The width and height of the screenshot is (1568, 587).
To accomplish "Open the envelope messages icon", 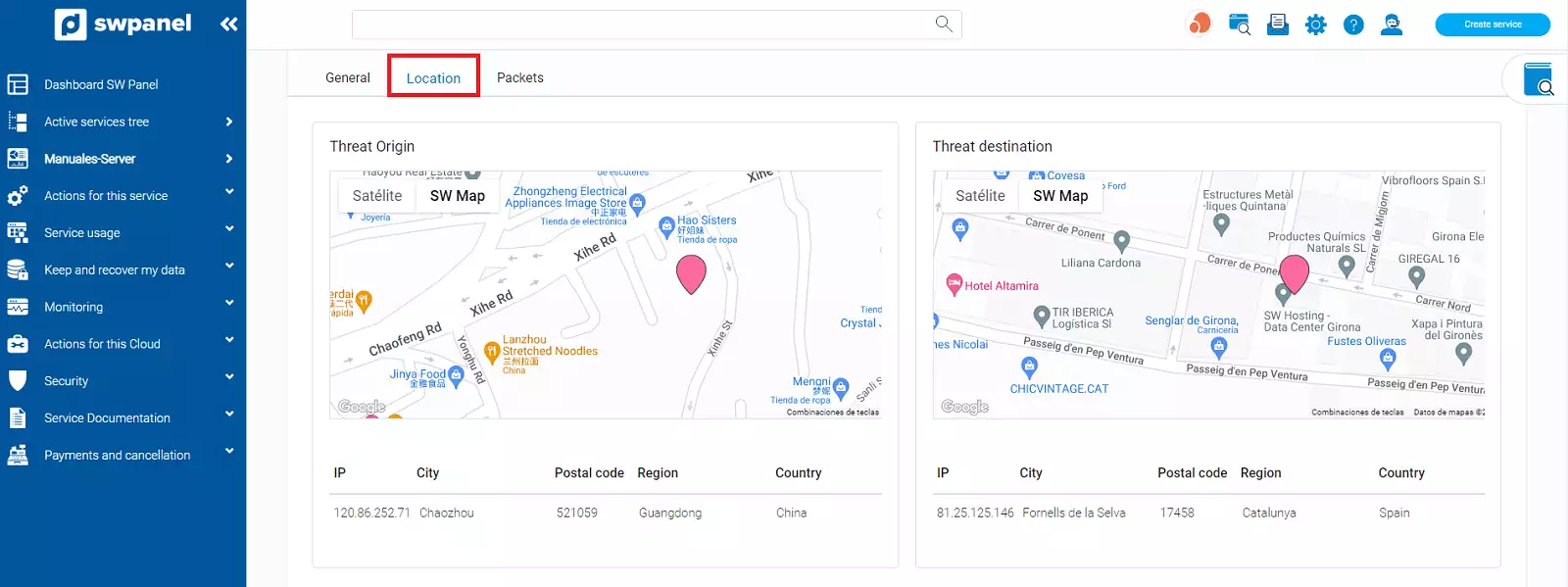I will 1277,24.
